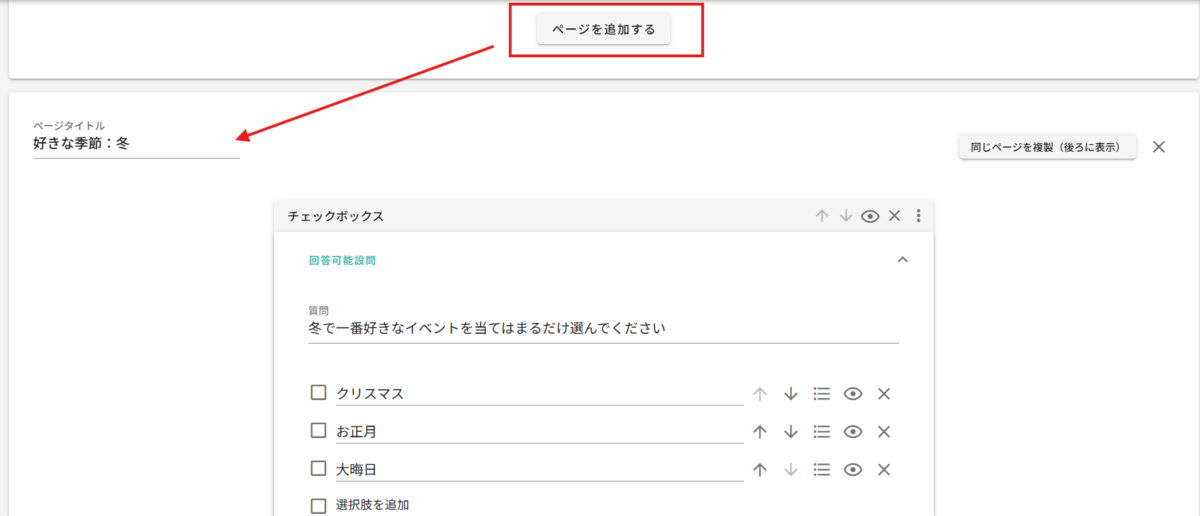The width and height of the screenshot is (1200, 516).
Task: Hide the クリスマス option via eye icon
Action: click(853, 394)
